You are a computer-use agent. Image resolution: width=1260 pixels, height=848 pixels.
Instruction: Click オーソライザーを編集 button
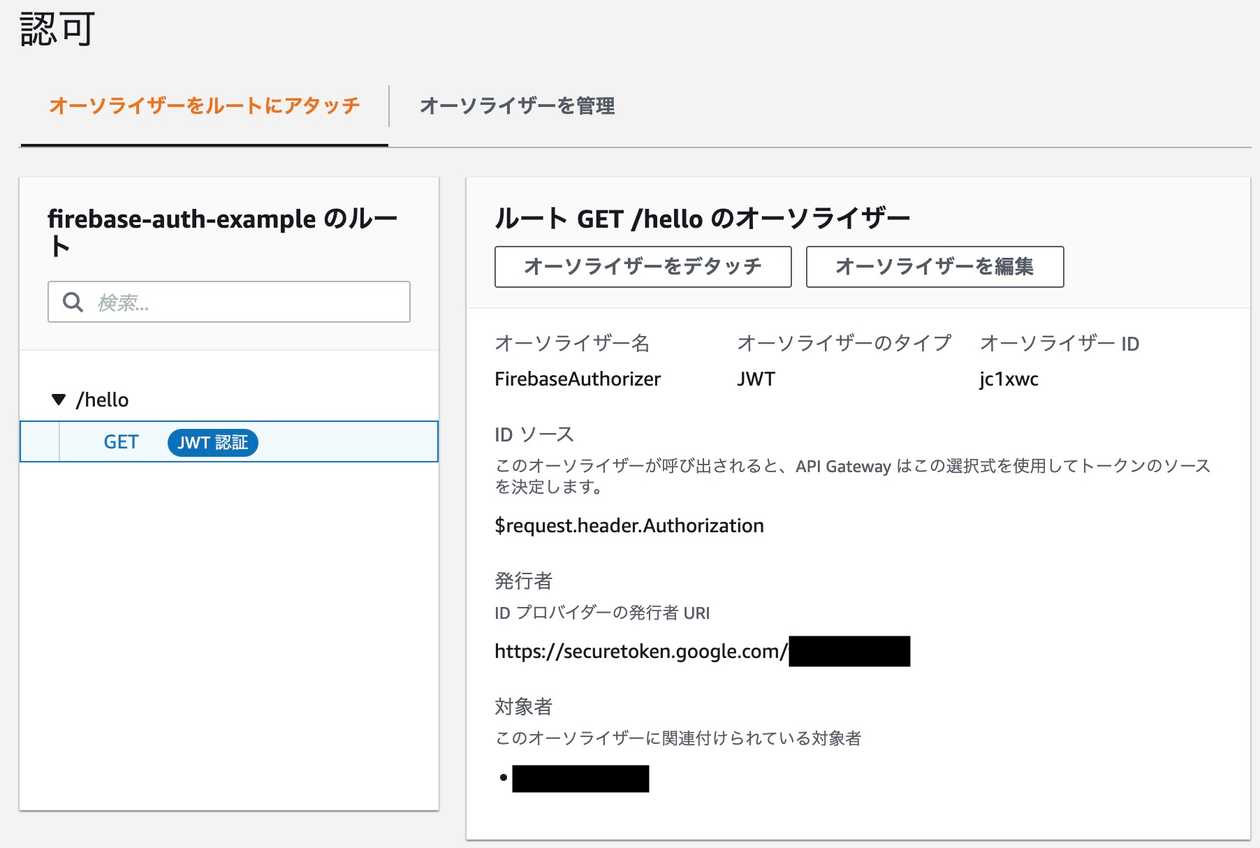coord(934,266)
